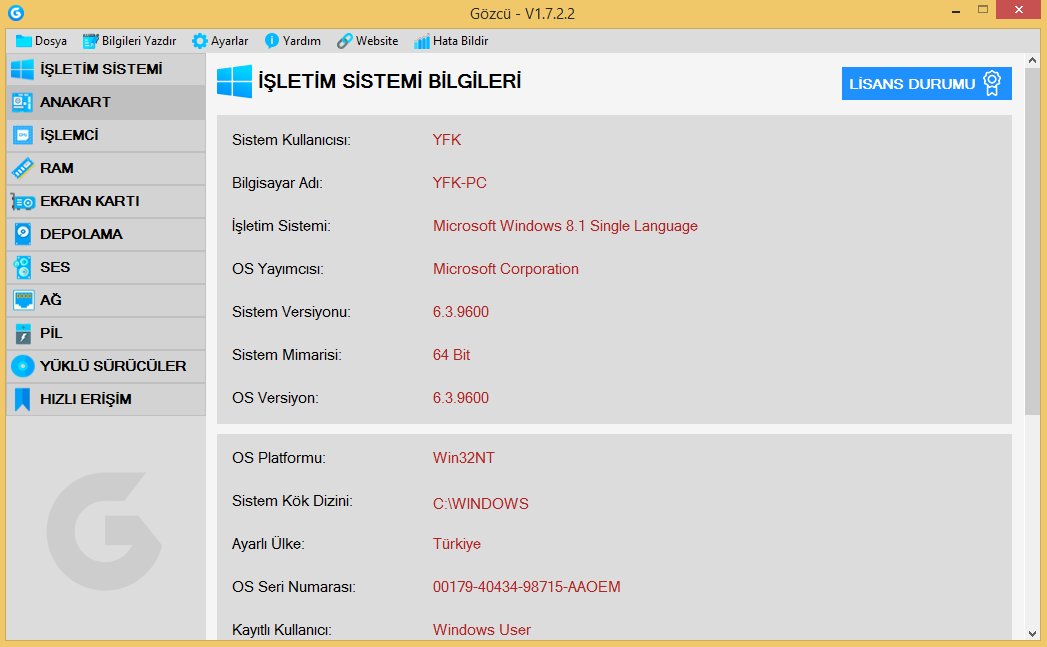Viewport: 1047px width, 647px height.
Task: Go to the RAM section
Action: (106, 168)
